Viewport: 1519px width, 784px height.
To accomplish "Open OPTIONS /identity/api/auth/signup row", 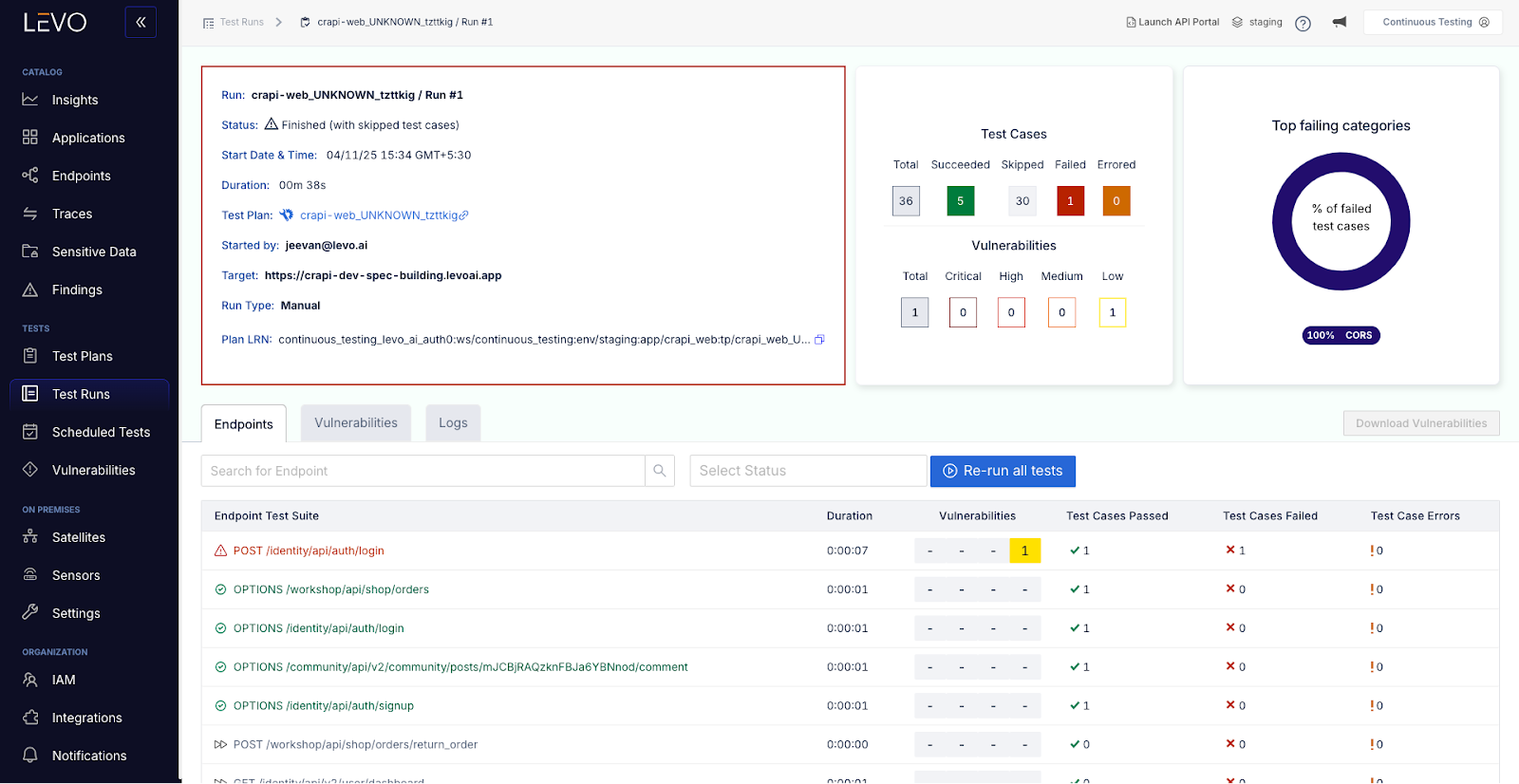I will [x=850, y=706].
